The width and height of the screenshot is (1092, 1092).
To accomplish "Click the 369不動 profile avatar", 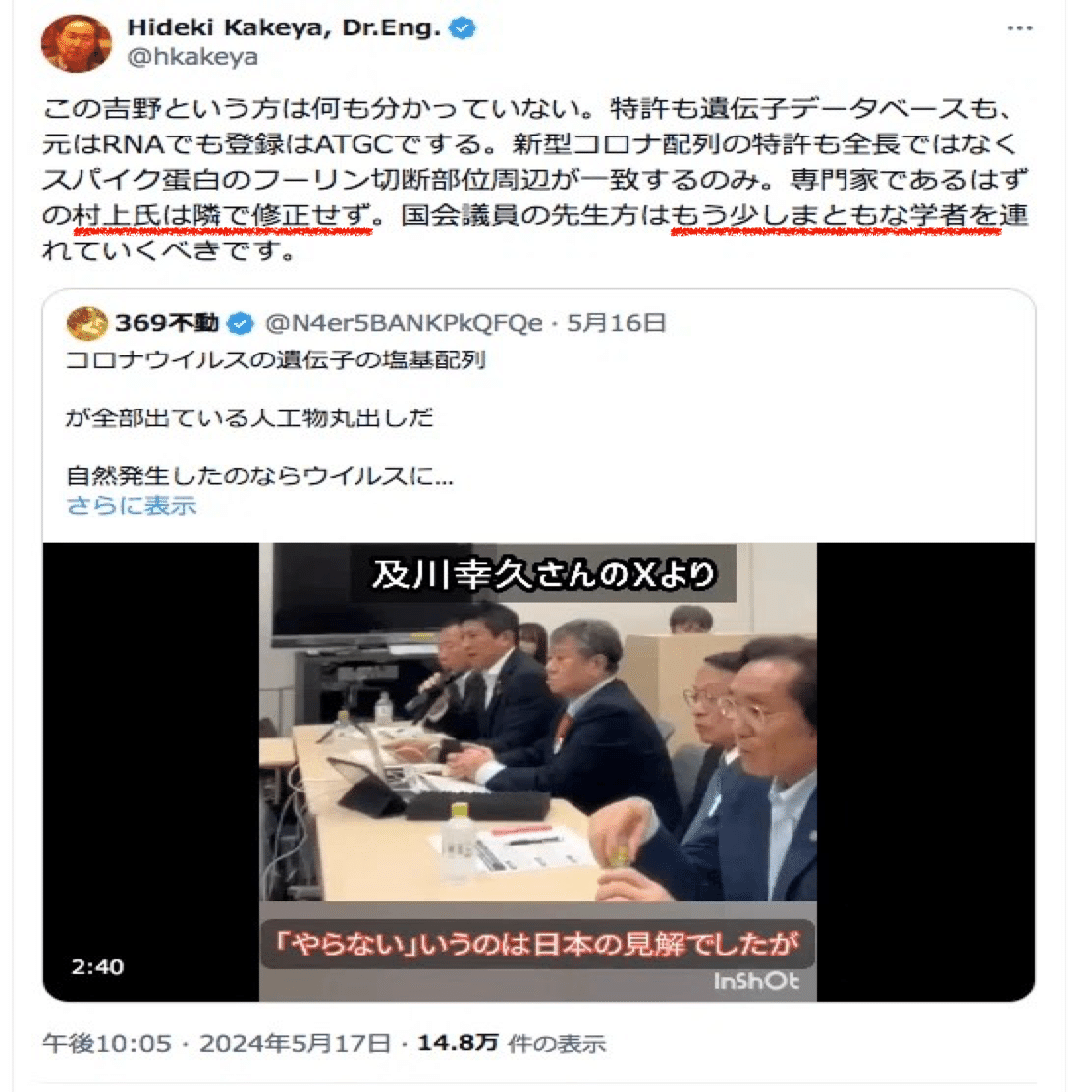I will (87, 323).
